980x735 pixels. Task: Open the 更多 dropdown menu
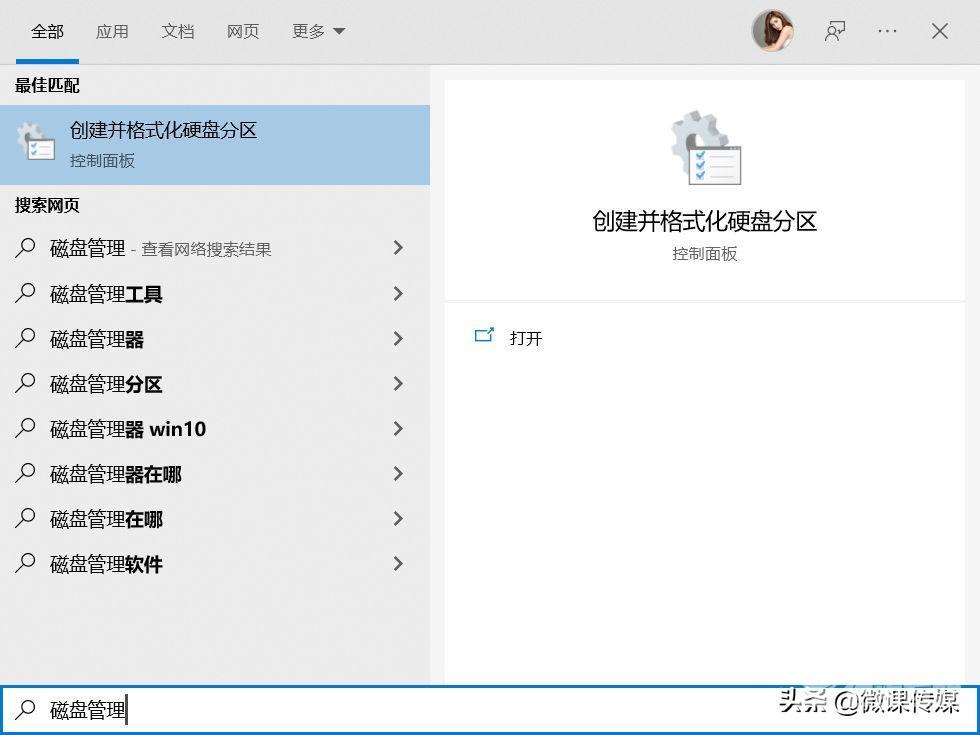tap(318, 31)
